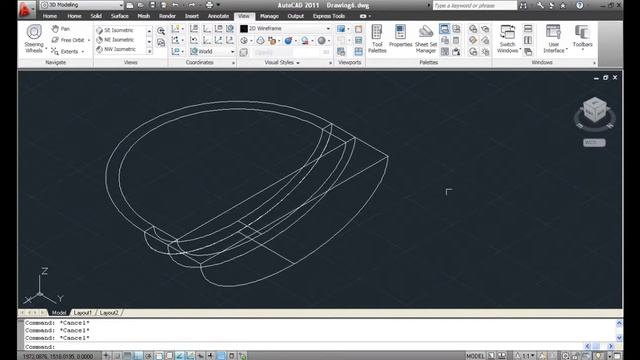The height and width of the screenshot is (360, 640).
Task: Switch to the Render ribbon tab
Action: coord(167,16)
